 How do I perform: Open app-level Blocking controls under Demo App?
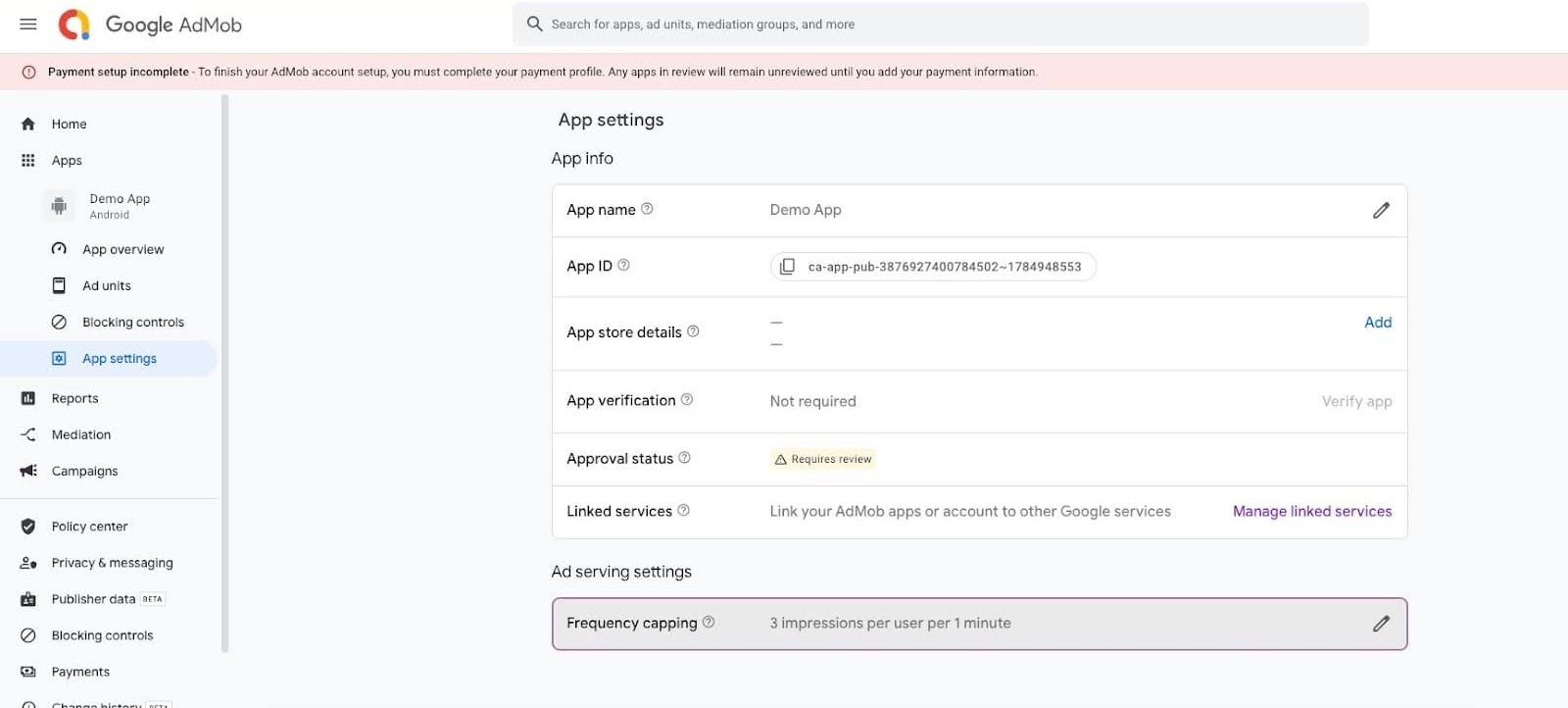(x=133, y=322)
